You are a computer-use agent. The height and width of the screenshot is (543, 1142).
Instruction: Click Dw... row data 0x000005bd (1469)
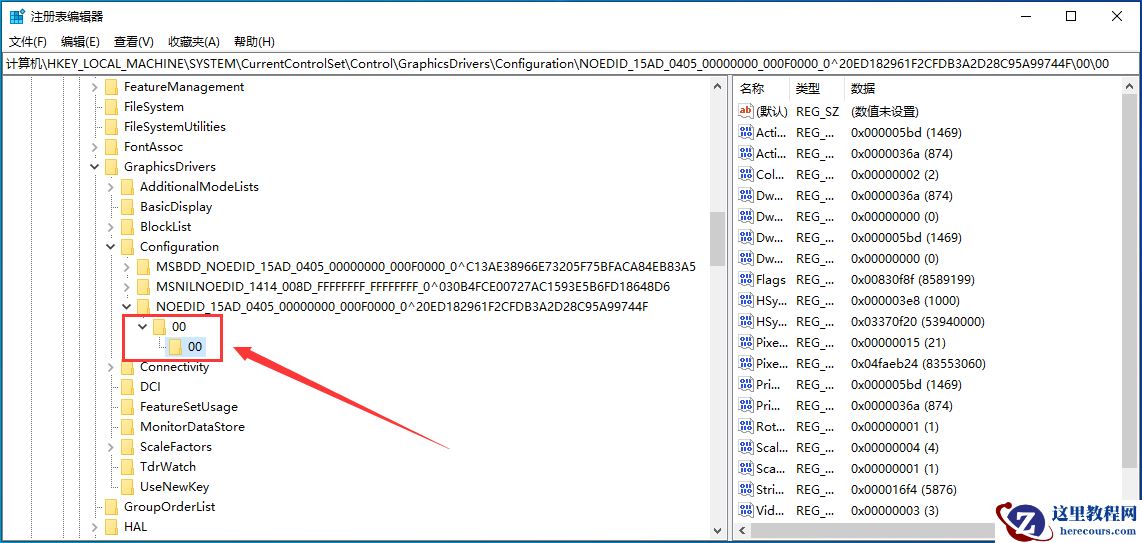coord(906,238)
